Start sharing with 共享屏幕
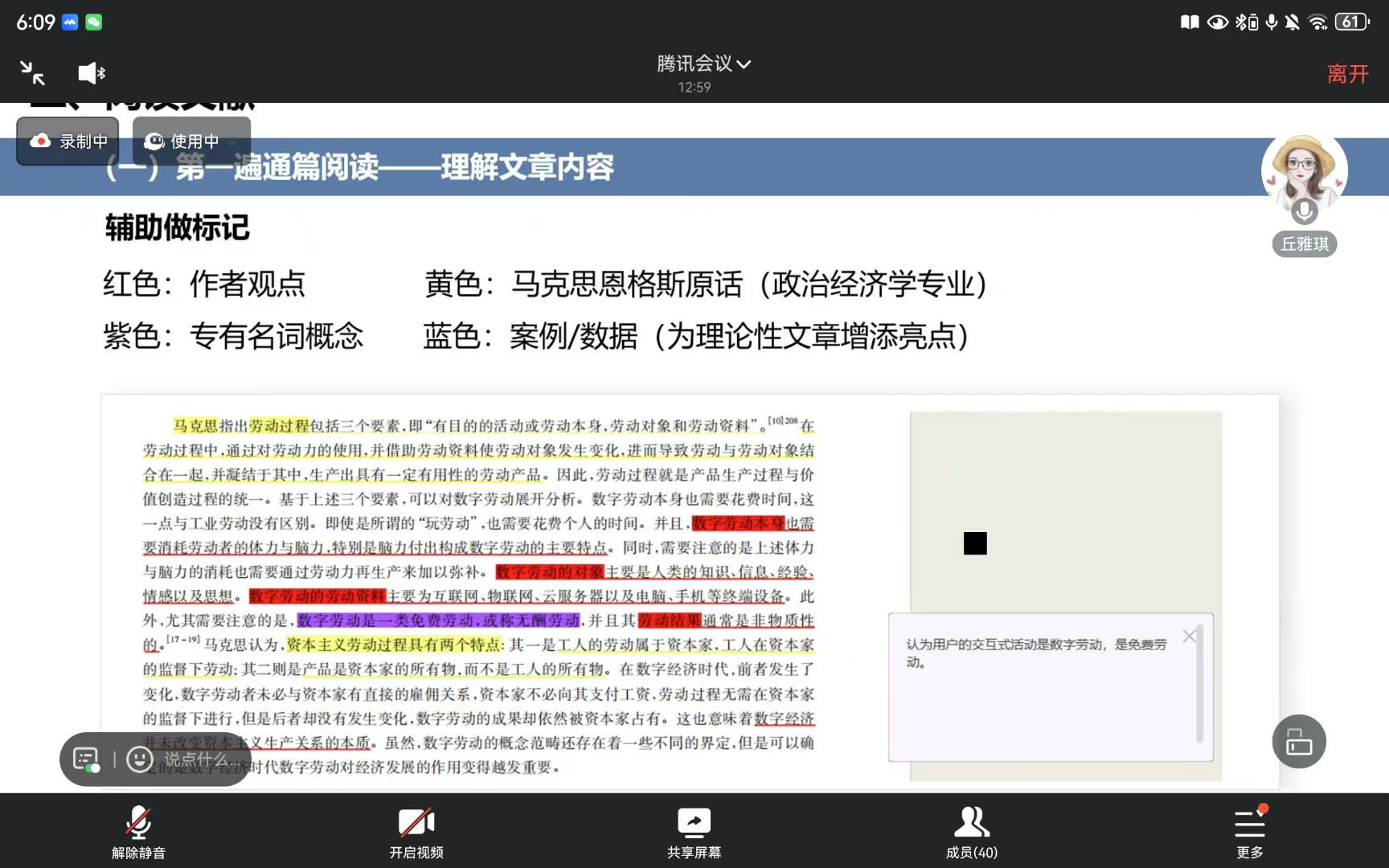Screen dimensions: 1389x868 coord(694,832)
